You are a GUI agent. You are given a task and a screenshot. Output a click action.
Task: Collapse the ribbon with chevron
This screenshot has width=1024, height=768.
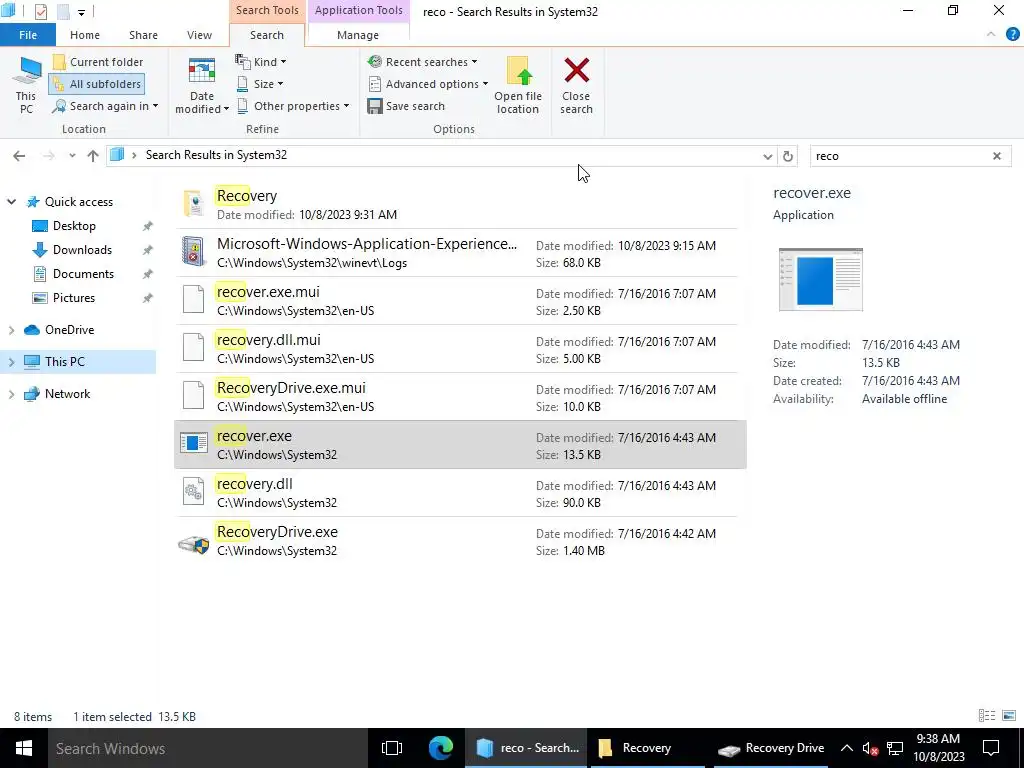coord(991,35)
